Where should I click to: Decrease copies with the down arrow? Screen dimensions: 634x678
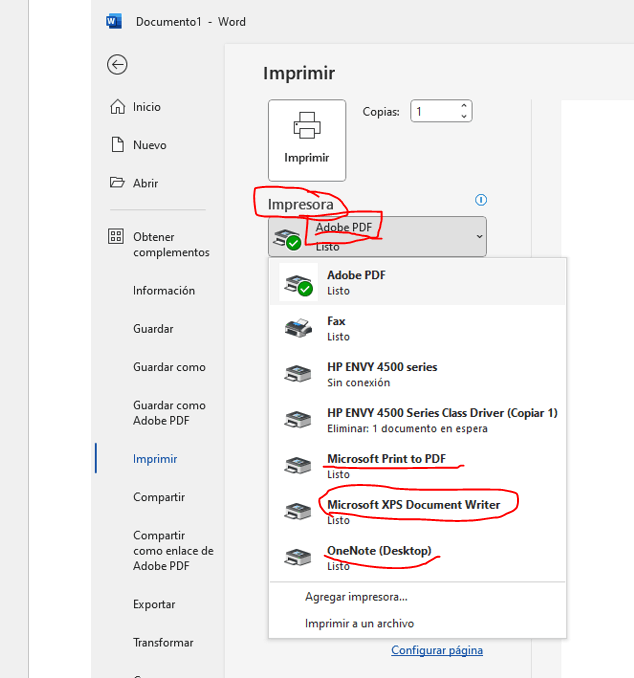[464, 116]
